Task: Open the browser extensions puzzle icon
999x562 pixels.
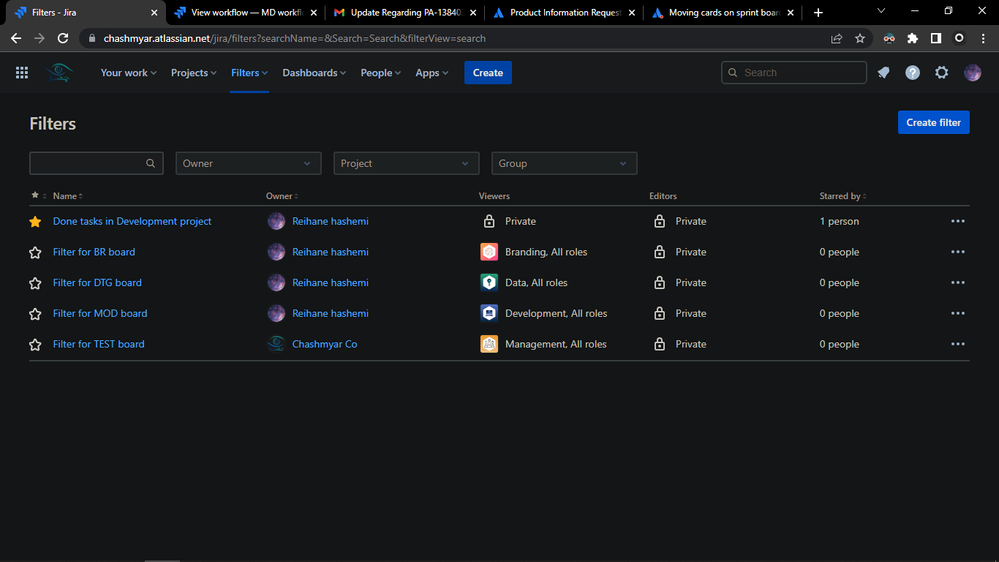Action: pyautogui.click(x=912, y=38)
